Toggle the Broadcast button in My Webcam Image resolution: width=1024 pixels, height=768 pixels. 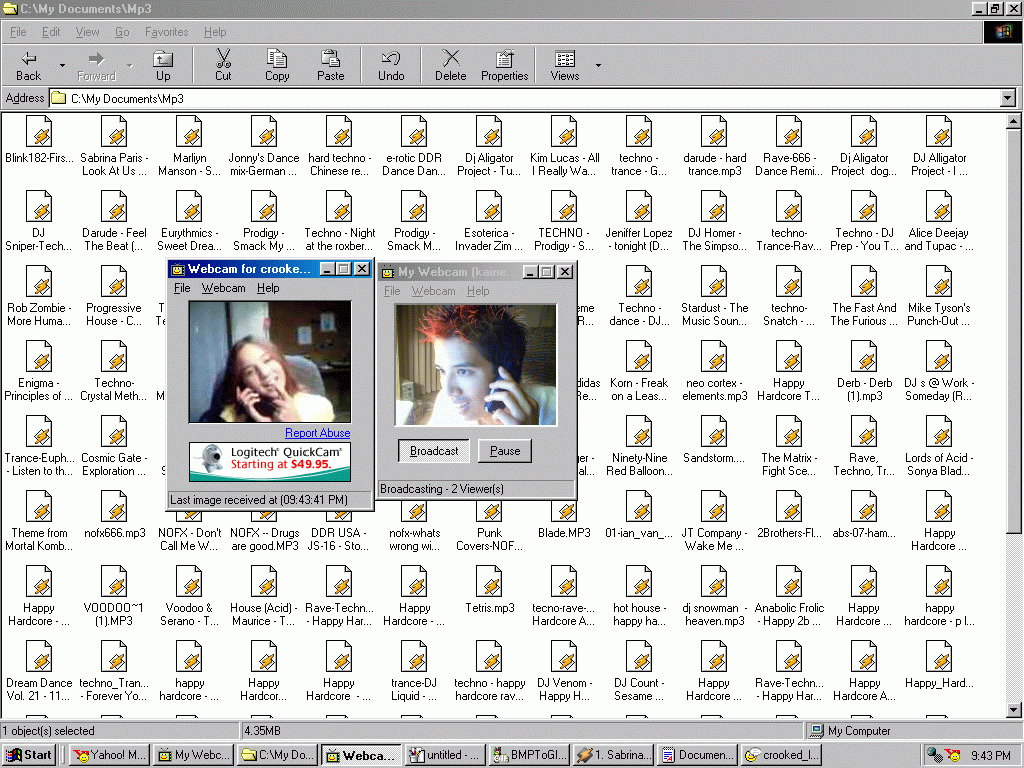434,451
